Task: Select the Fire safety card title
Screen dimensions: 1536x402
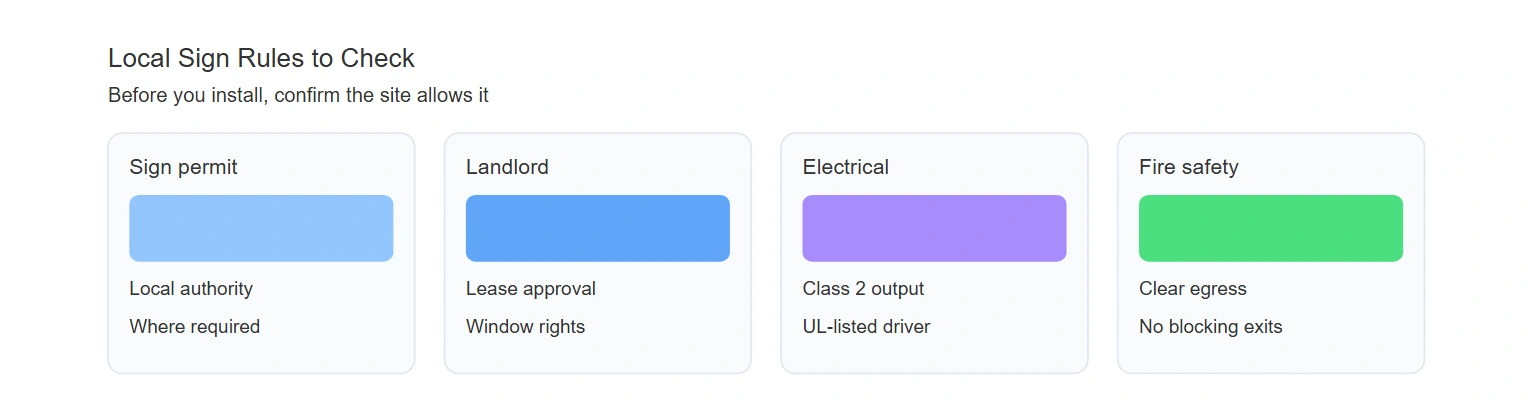Action: click(1189, 167)
